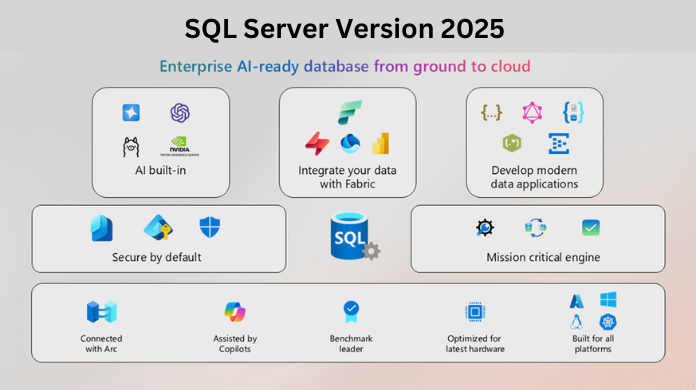Click 'Develop modern data applications' text
This screenshot has height=390, width=696.
[x=534, y=177]
